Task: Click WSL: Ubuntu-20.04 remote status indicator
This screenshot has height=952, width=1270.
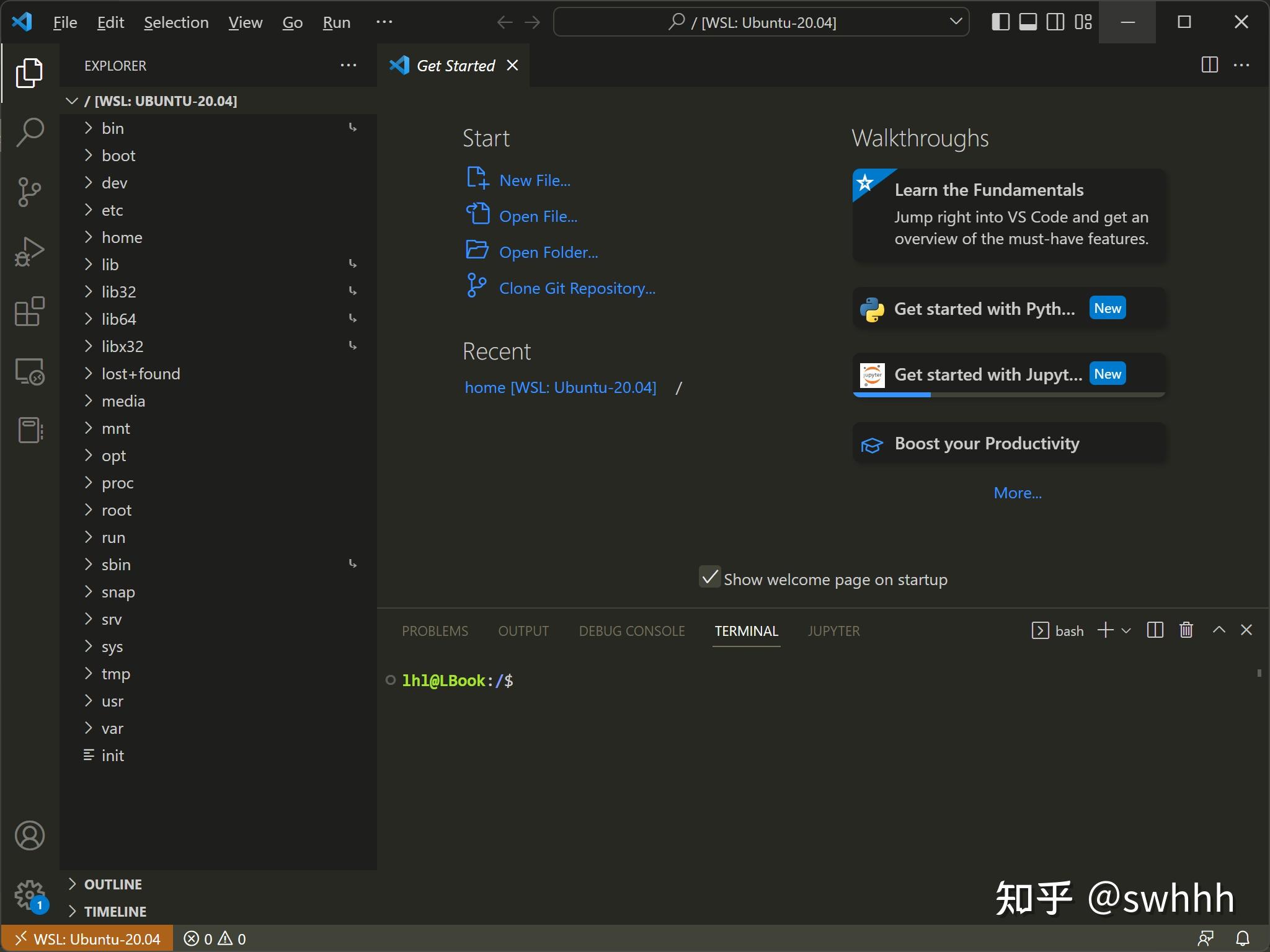Action: 87,939
